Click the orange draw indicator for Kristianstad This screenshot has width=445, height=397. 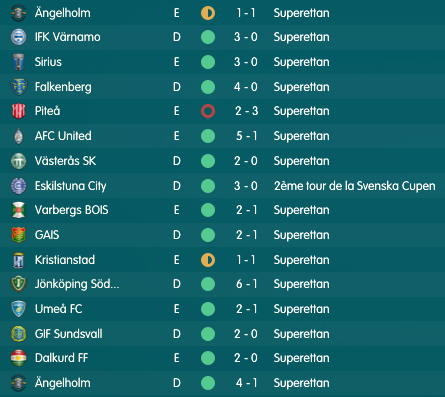[208, 260]
